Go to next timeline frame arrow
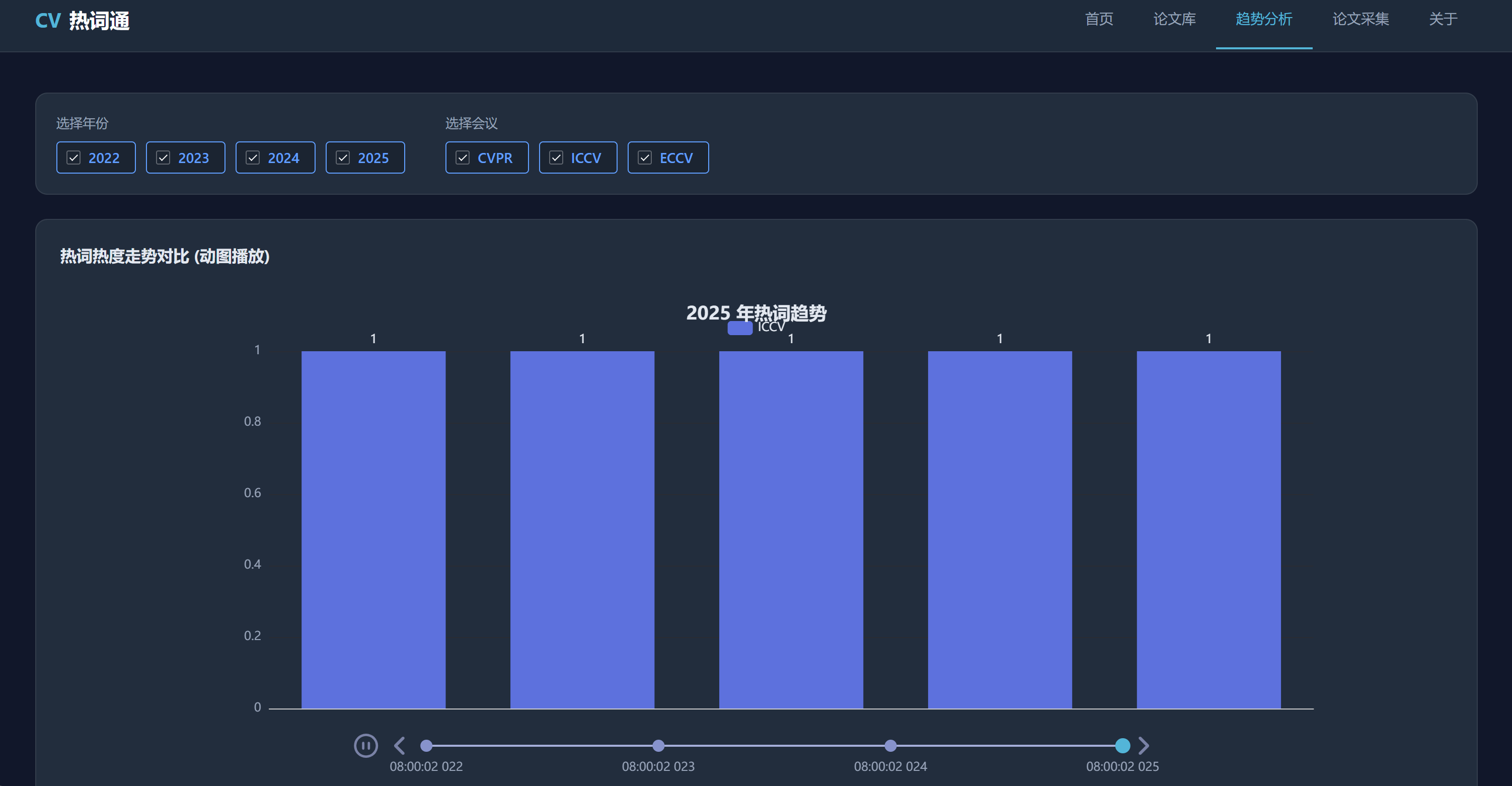 (x=1144, y=746)
